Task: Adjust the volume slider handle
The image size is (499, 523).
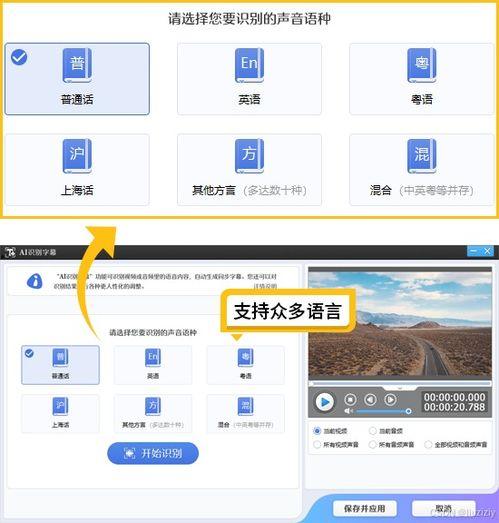Action: click(408, 411)
